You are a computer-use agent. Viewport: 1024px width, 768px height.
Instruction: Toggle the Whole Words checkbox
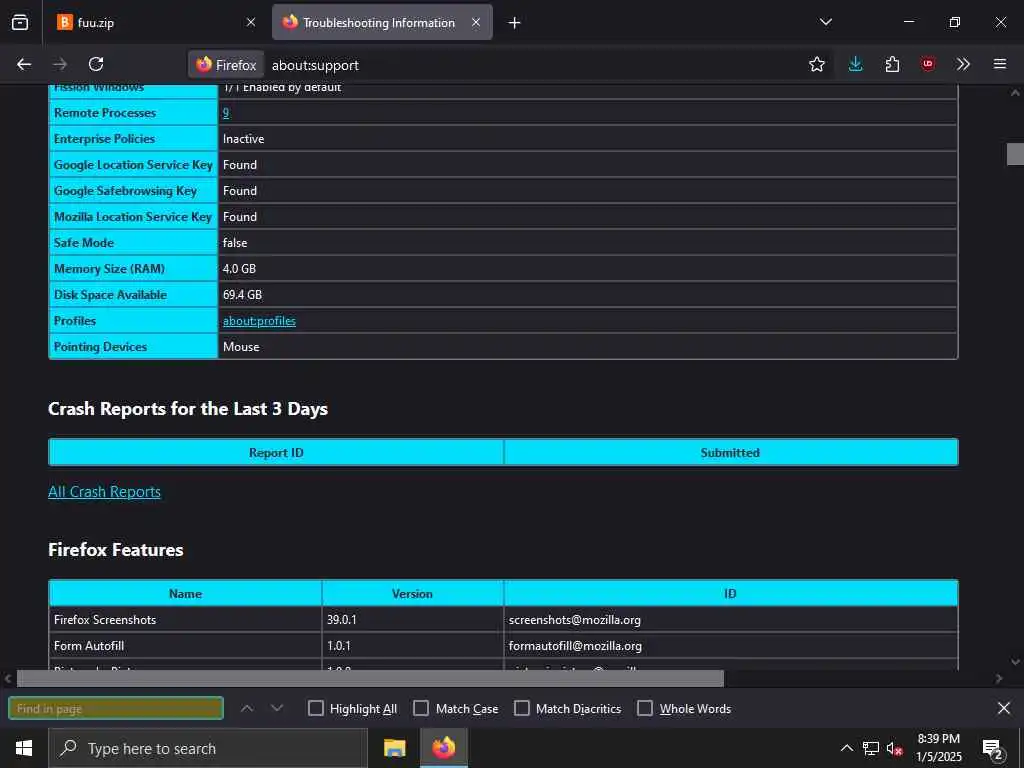point(645,708)
